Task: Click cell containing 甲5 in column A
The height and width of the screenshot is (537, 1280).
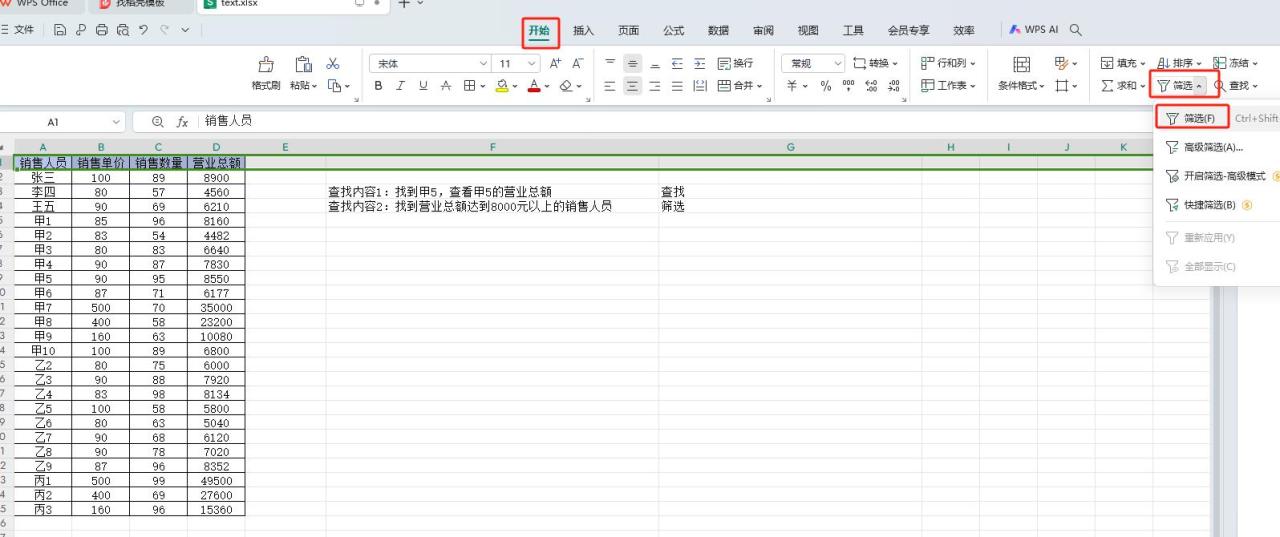Action: (43, 279)
